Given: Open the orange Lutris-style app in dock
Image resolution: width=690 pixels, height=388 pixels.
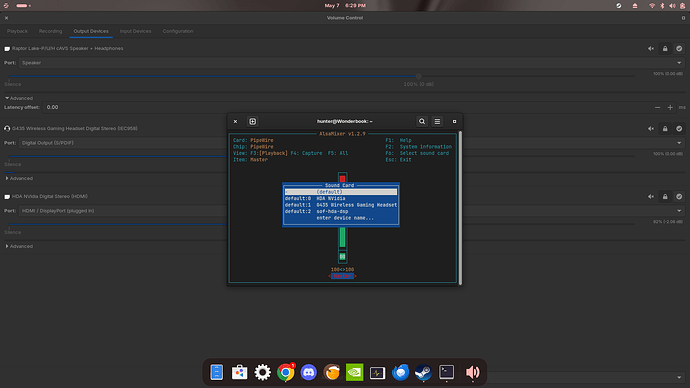Looking at the screenshot, I should coord(332,372).
